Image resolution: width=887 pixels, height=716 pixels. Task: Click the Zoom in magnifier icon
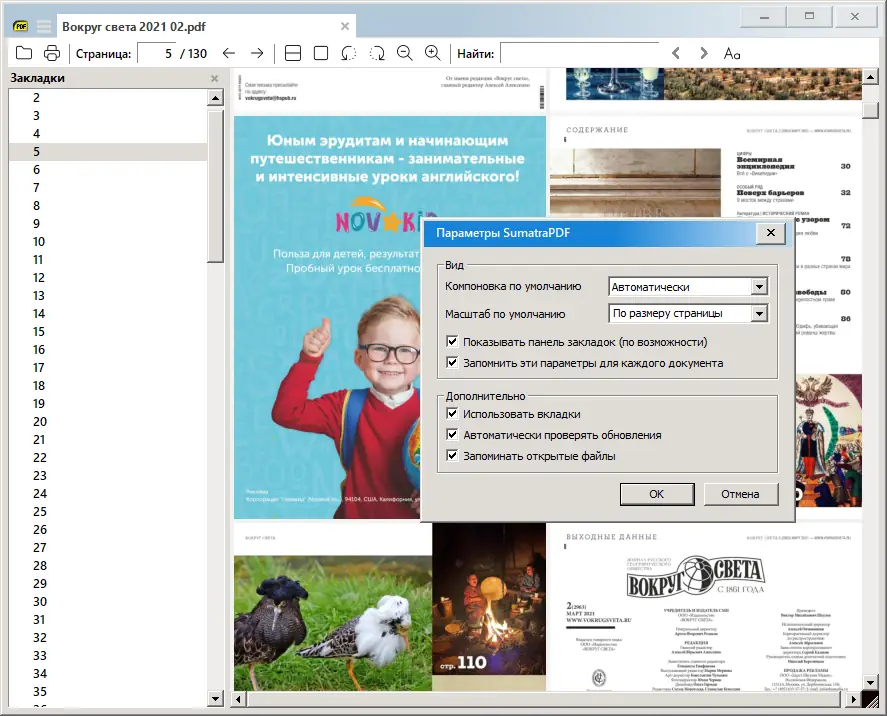(x=433, y=53)
